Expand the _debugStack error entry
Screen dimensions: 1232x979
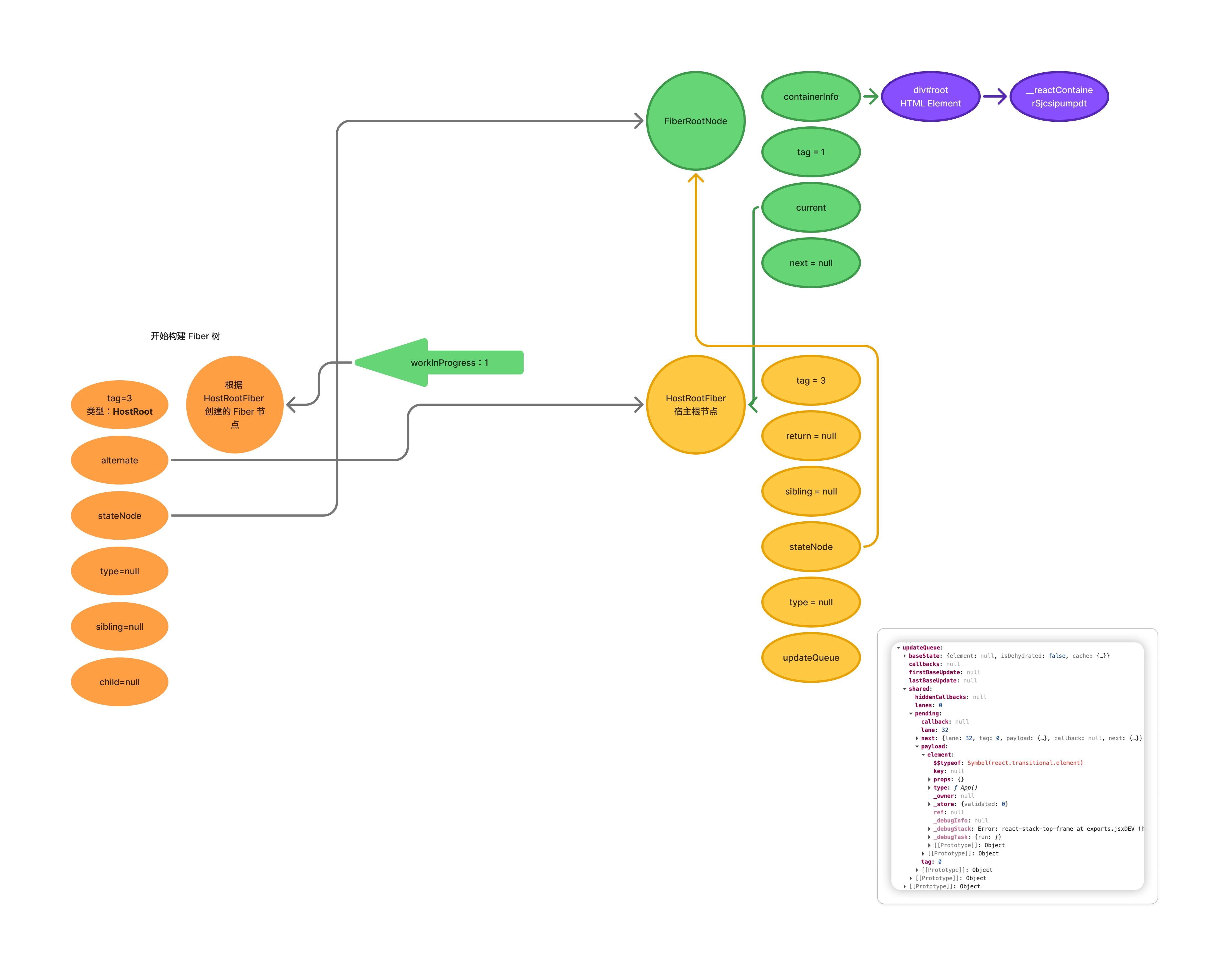point(929,828)
